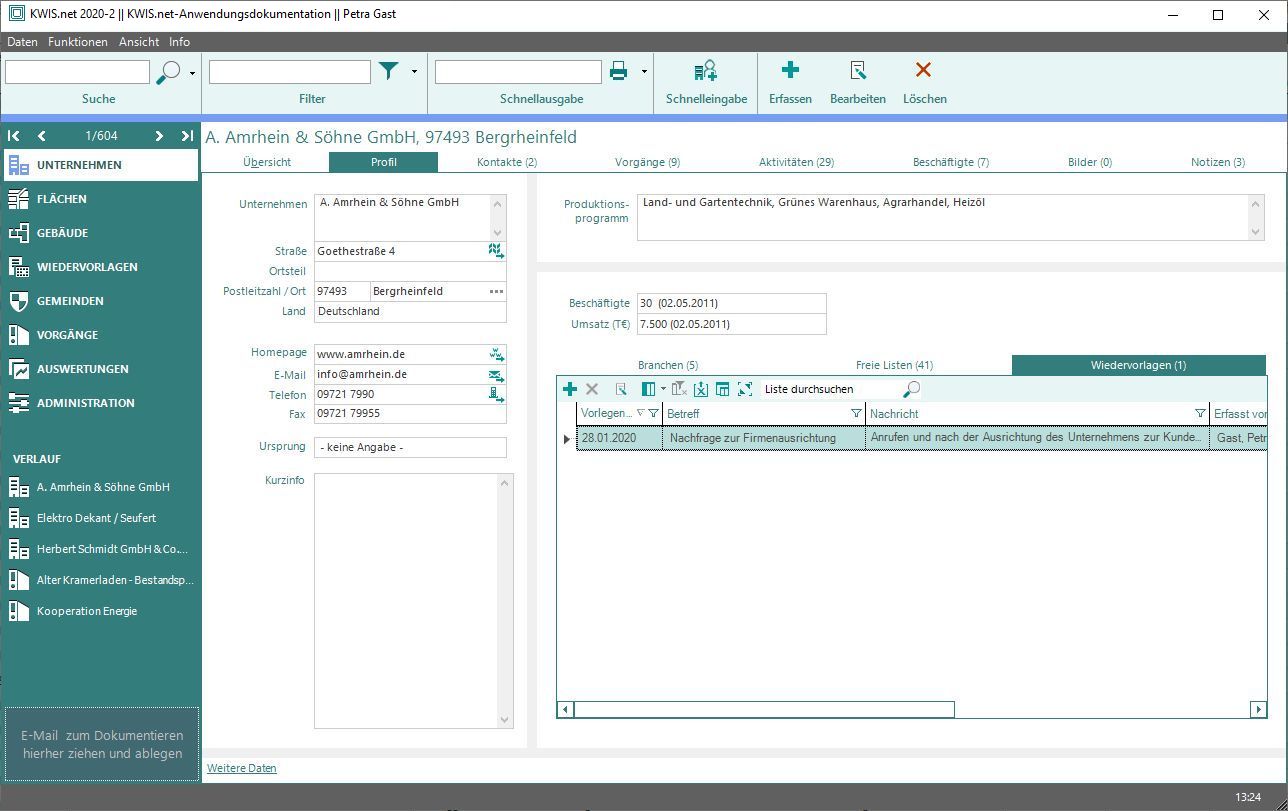Switch to the Branchen (5) tab
The width and height of the screenshot is (1288, 811).
pyautogui.click(x=668, y=365)
